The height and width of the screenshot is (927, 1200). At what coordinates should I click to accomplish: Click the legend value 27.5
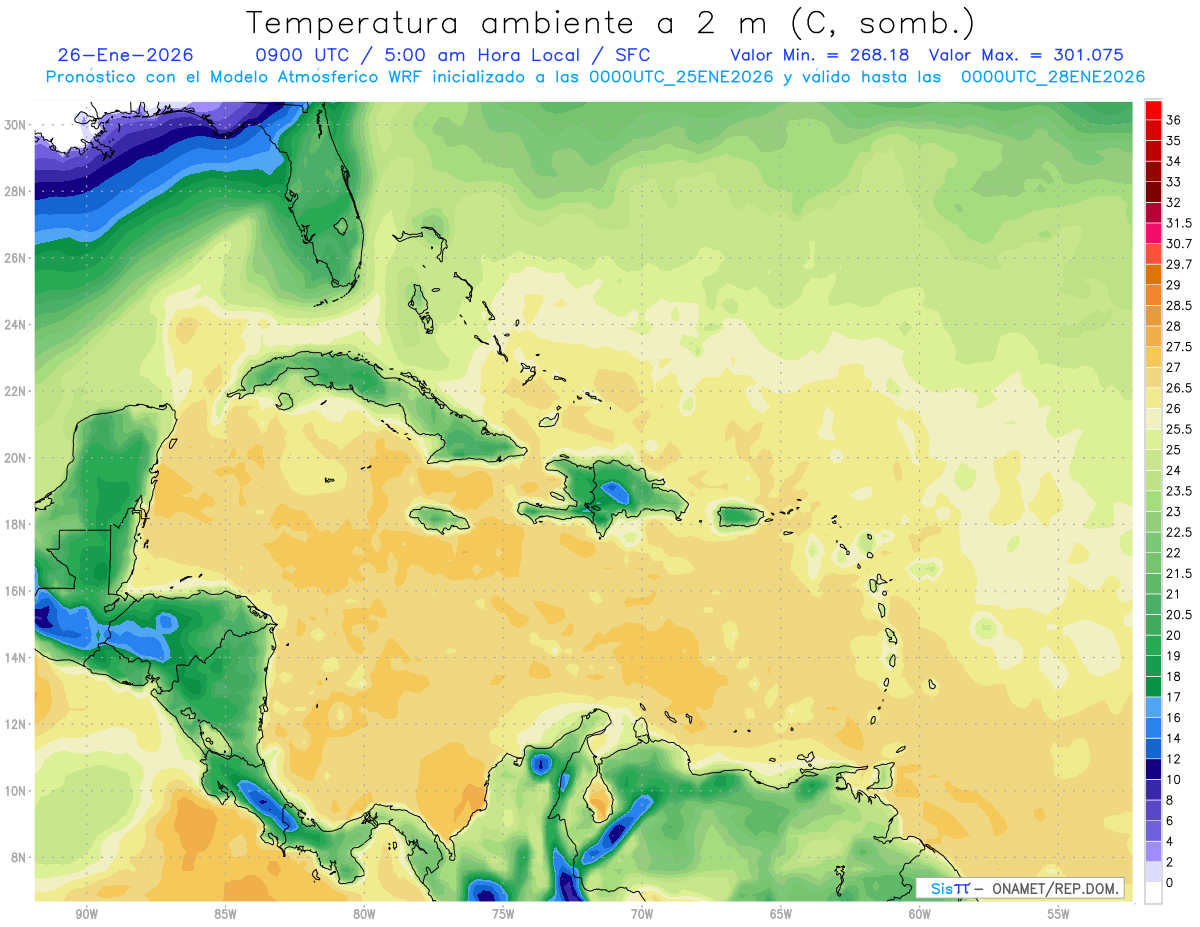pos(1179,347)
